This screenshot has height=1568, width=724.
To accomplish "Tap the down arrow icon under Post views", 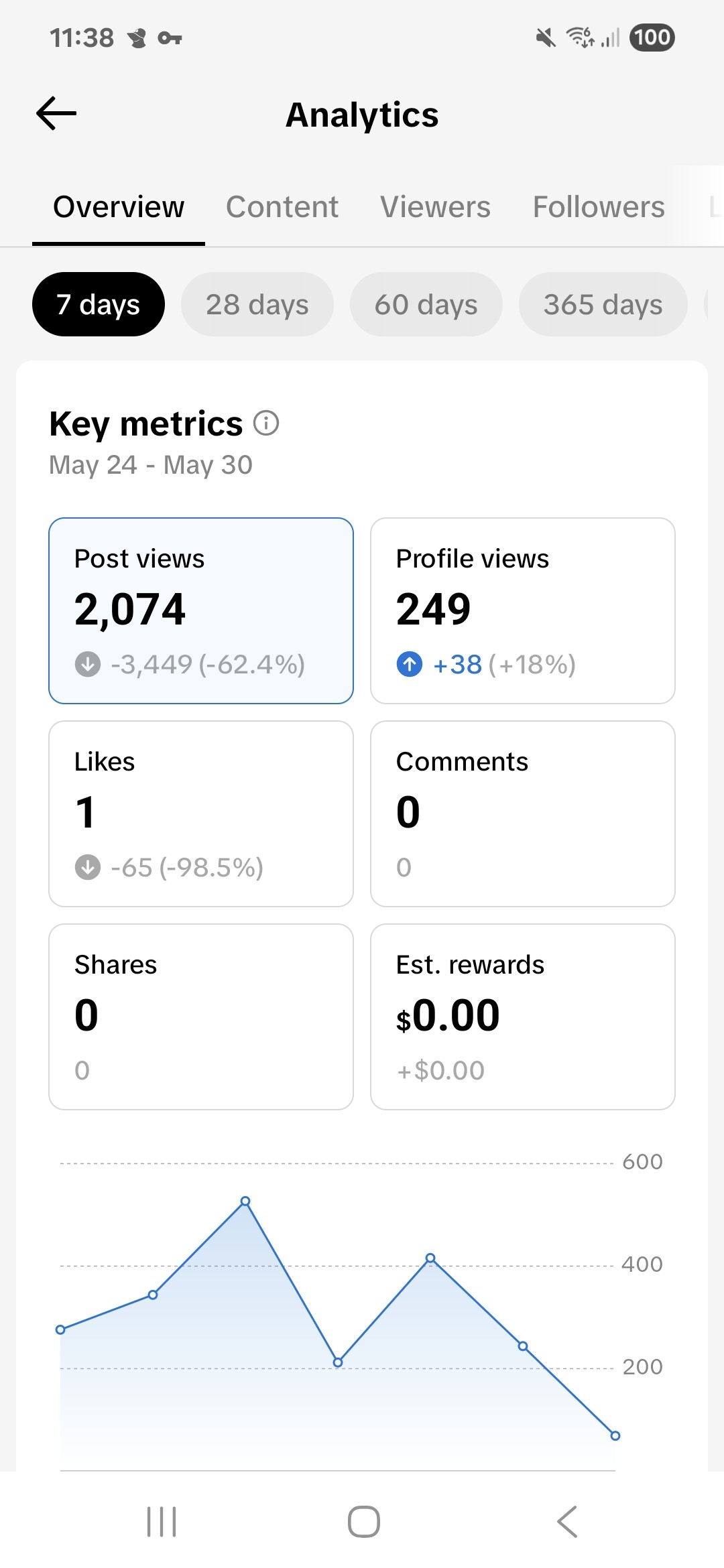I will (x=88, y=665).
